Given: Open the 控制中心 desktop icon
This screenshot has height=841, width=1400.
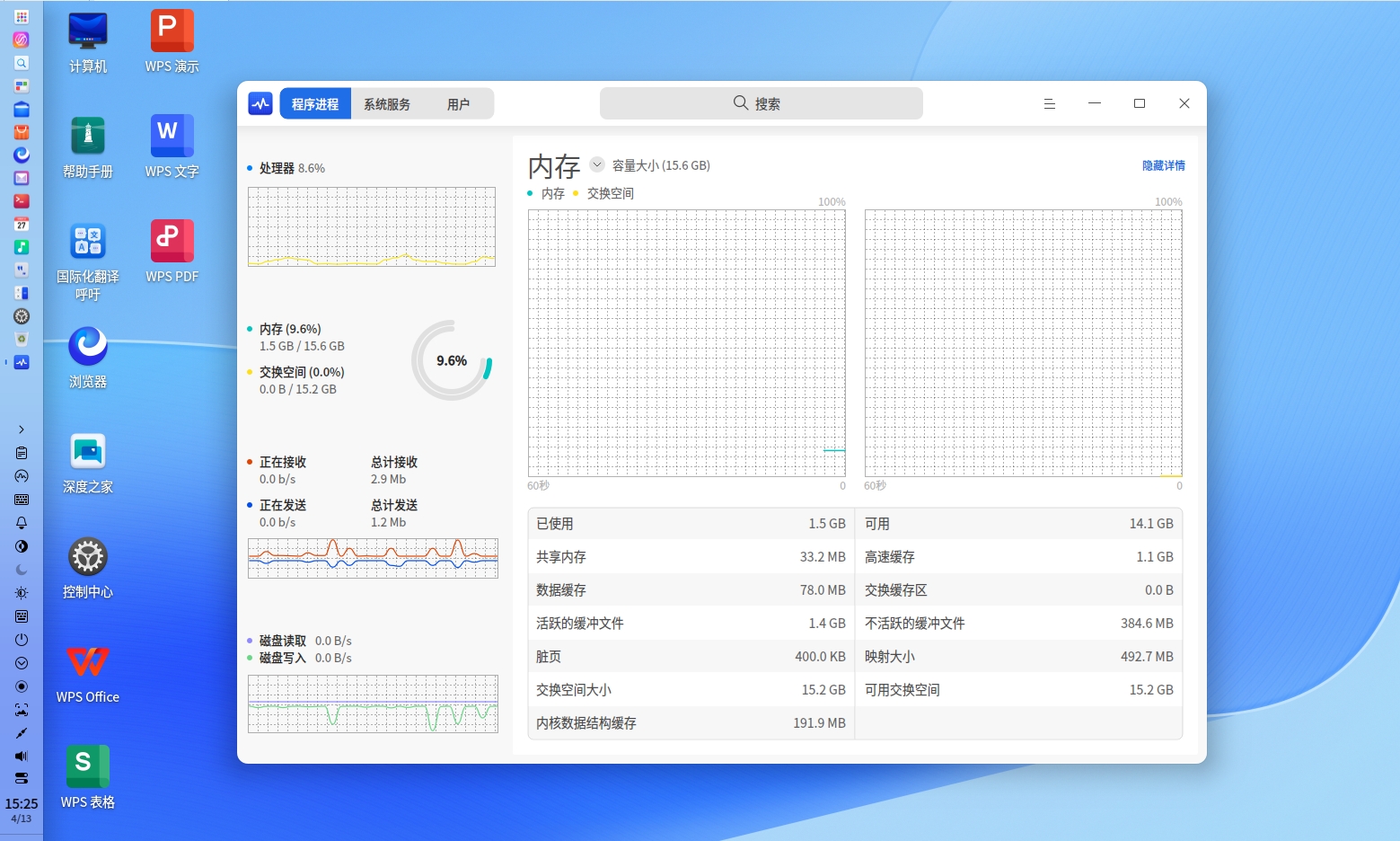Looking at the screenshot, I should coord(88,569).
